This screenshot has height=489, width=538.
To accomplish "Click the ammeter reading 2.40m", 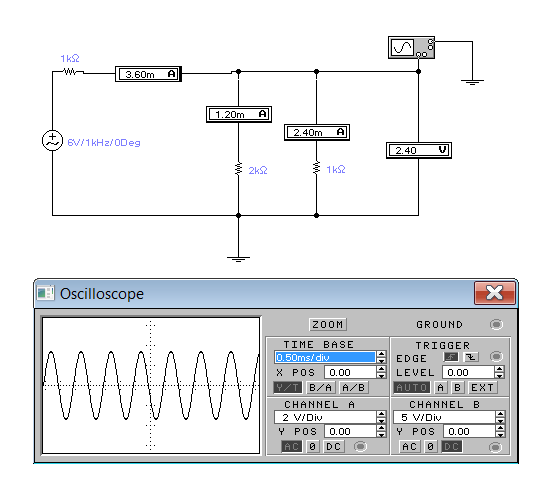I will point(317,132).
